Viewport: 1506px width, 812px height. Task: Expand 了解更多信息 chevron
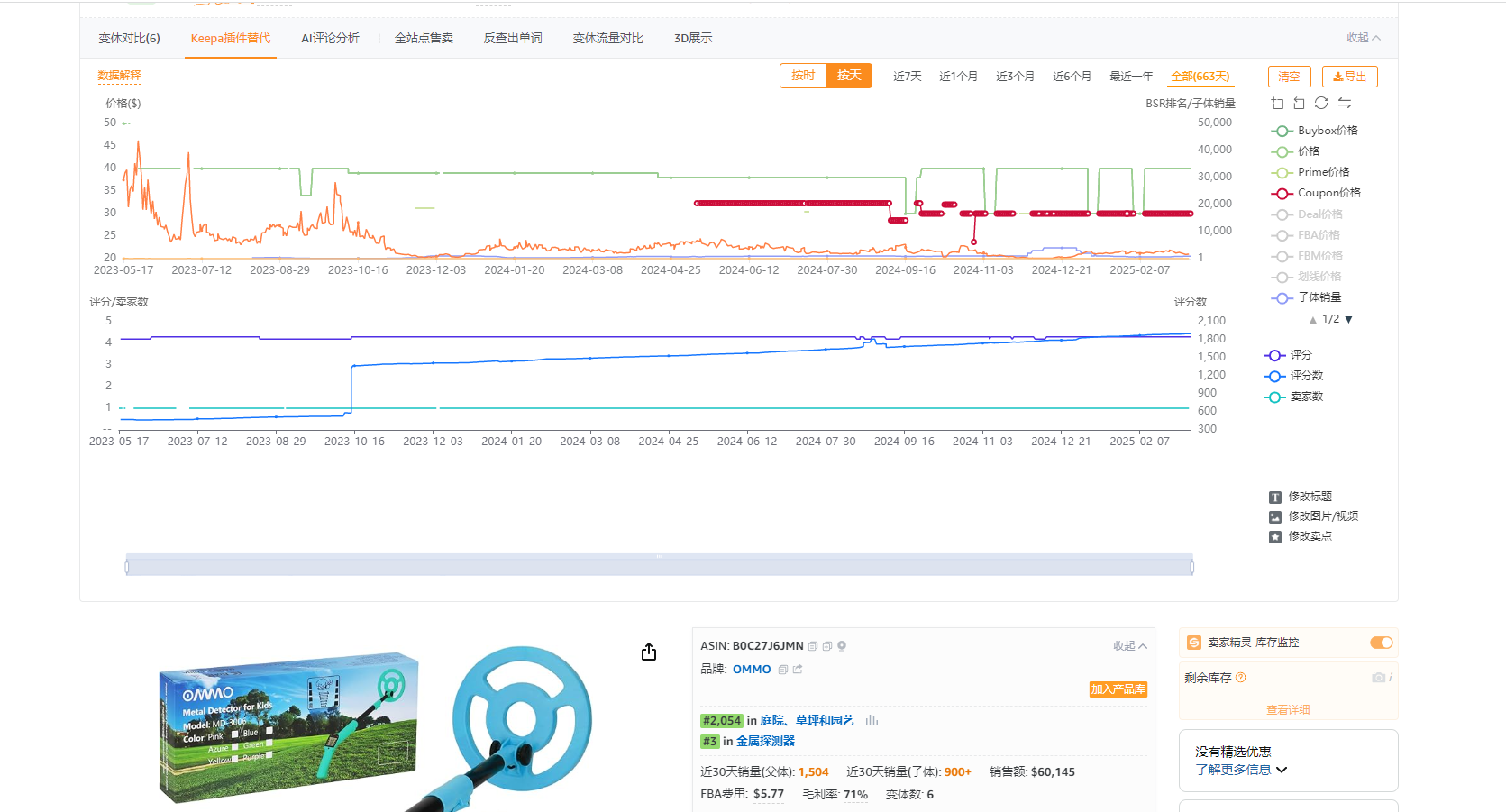click(1282, 770)
